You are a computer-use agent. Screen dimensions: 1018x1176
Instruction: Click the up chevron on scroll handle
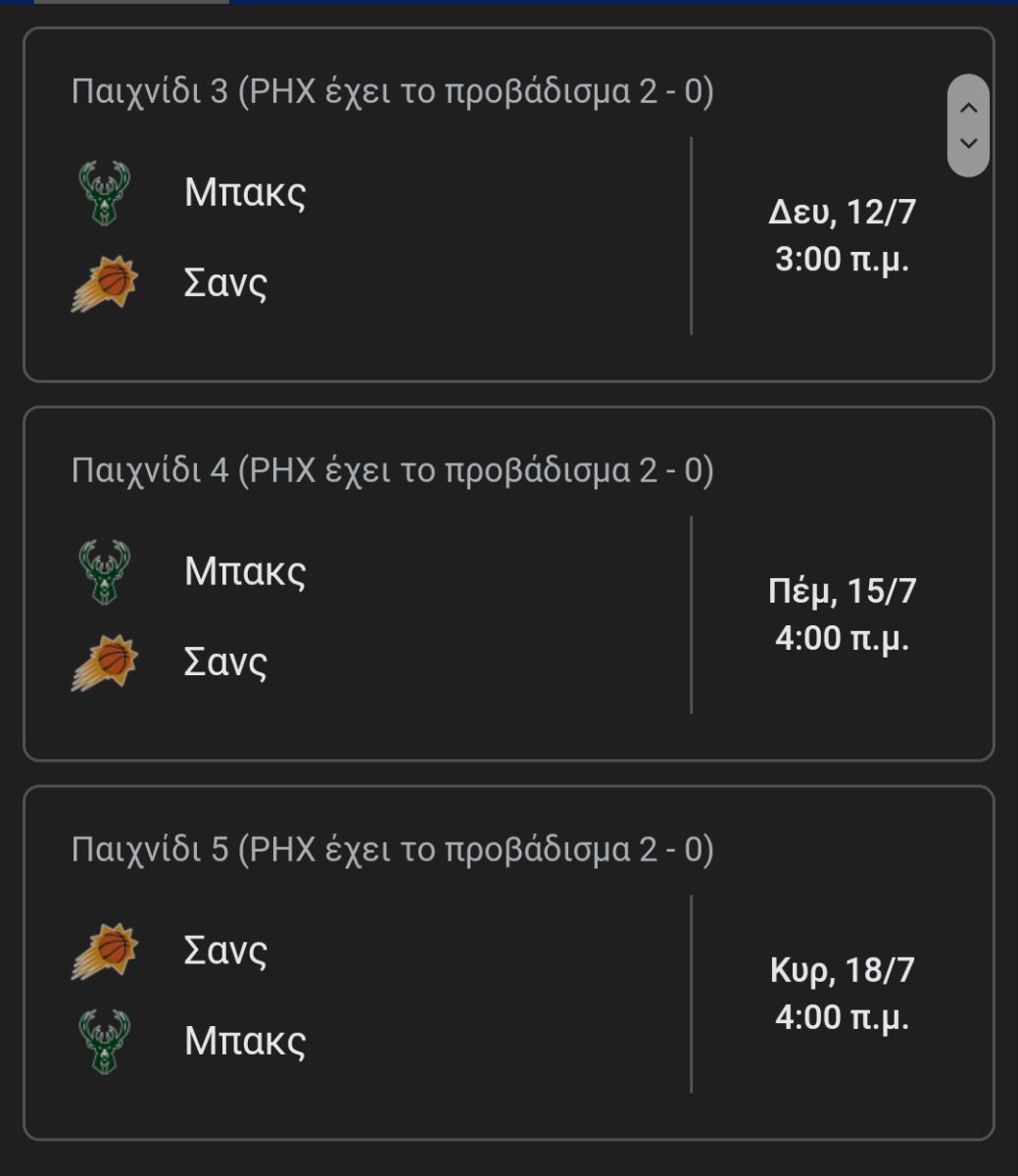click(968, 108)
